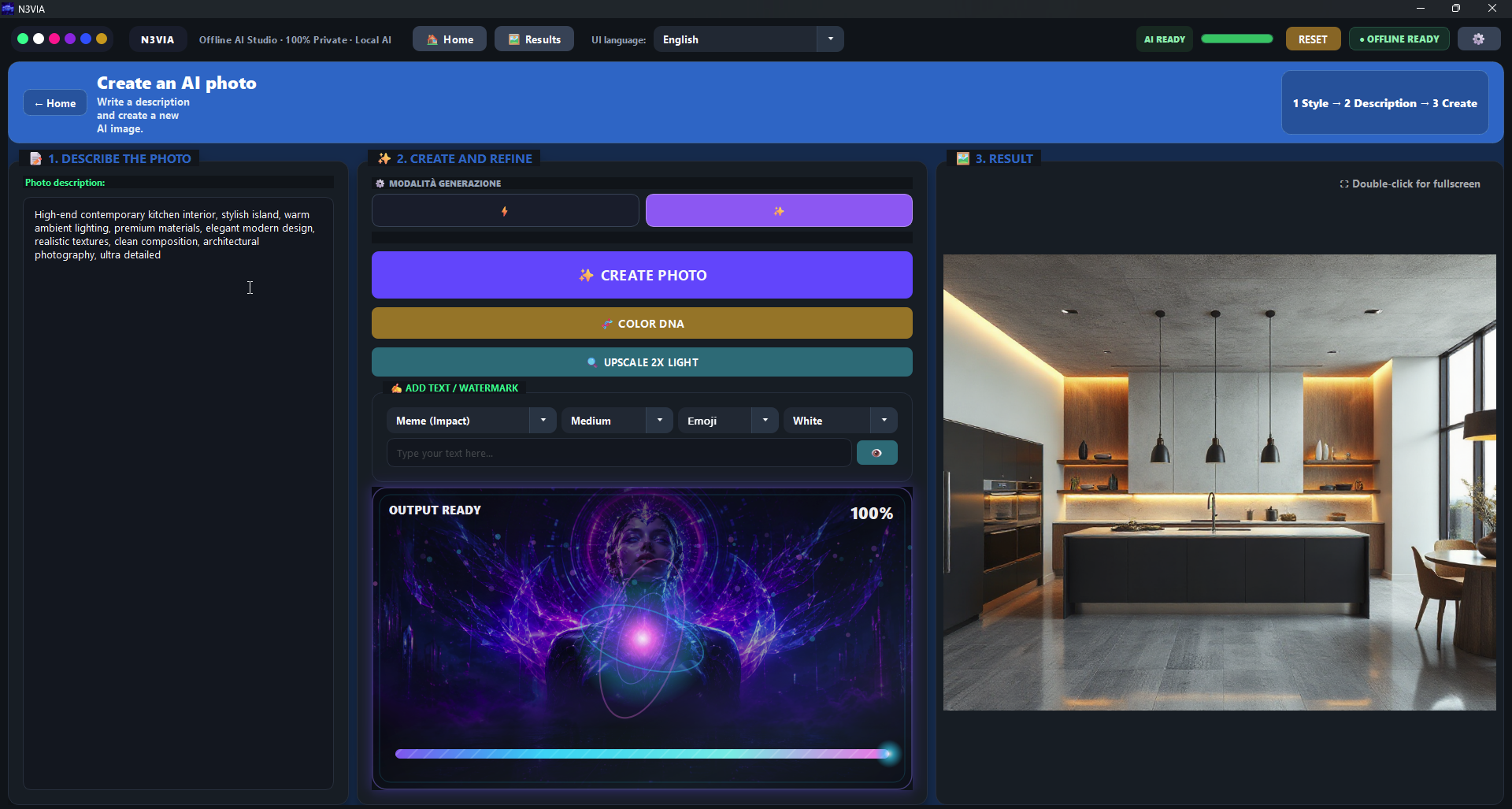Open the Results tab

534,39
